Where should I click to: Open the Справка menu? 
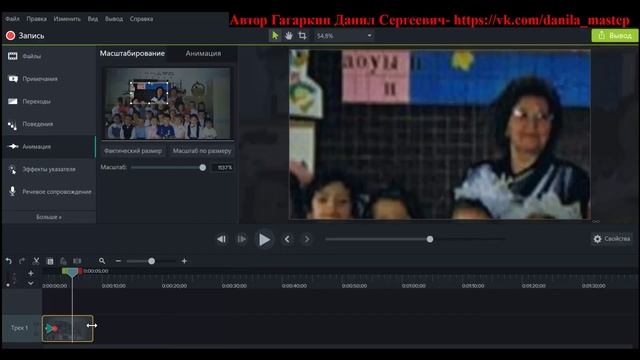coord(142,19)
